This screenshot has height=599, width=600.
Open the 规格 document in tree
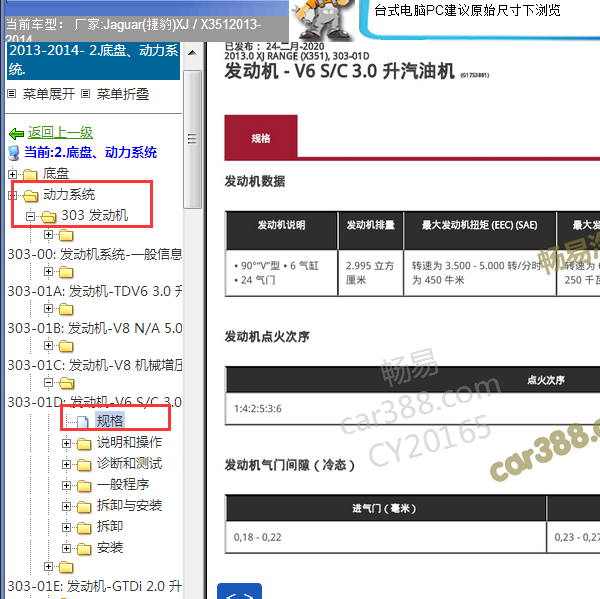coord(110,421)
